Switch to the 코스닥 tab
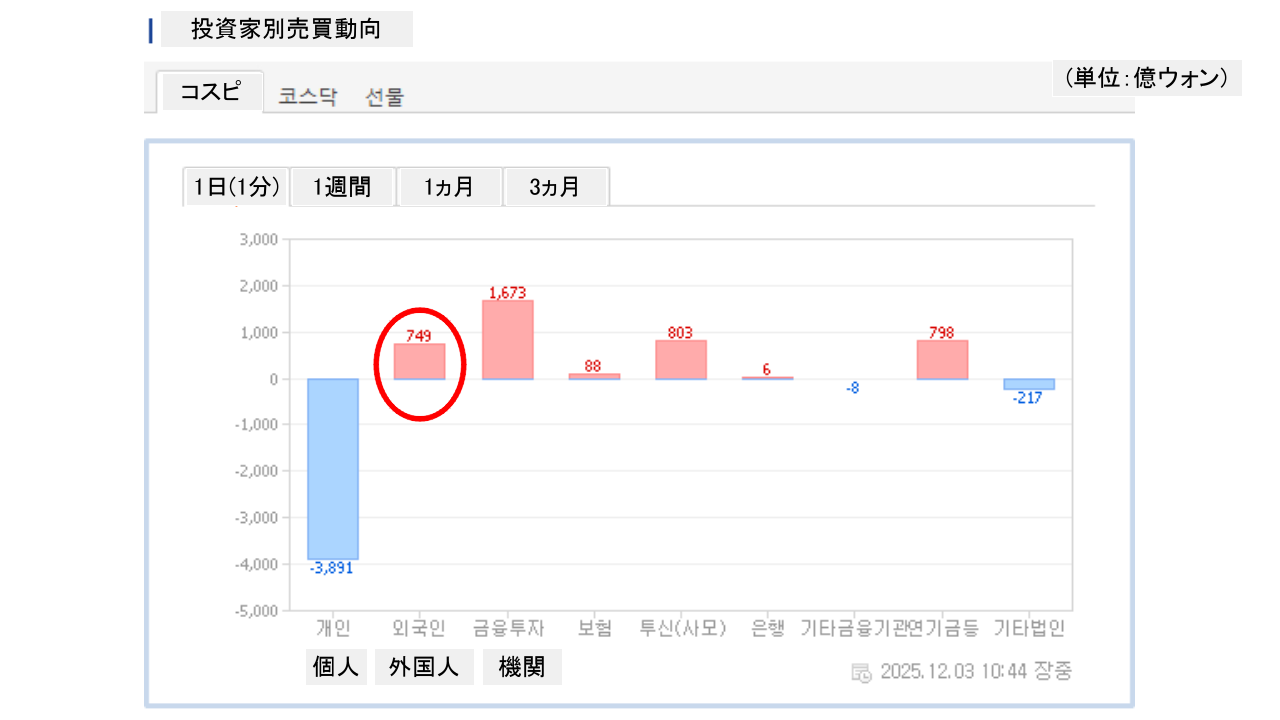 pos(308,97)
